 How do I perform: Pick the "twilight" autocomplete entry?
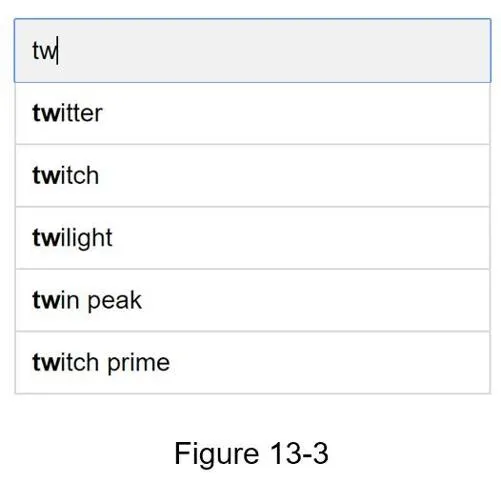coord(252,238)
